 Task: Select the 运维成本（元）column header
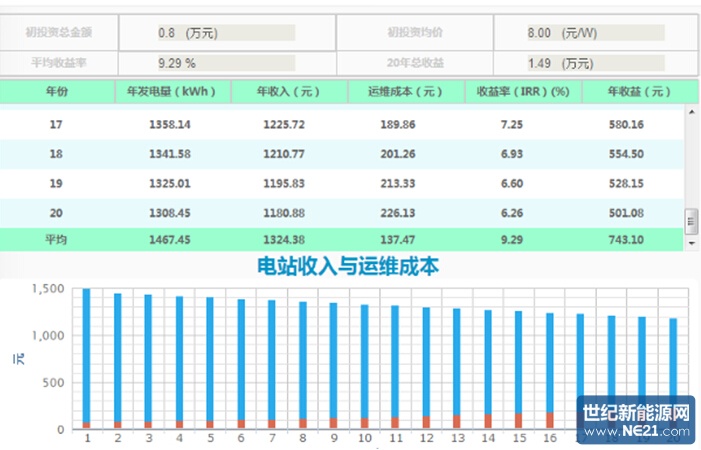[405, 92]
